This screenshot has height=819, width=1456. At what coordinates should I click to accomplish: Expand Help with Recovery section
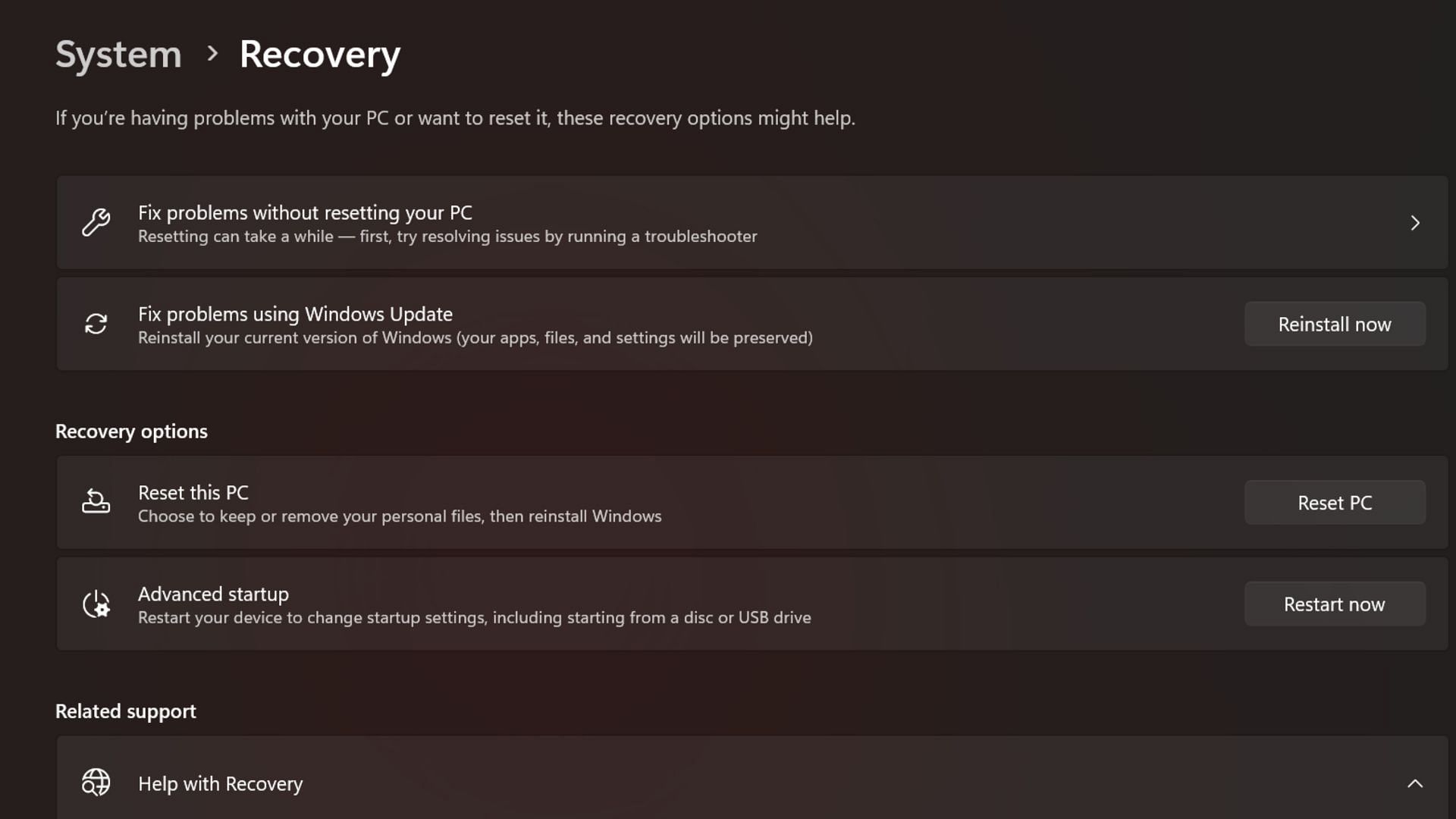tap(1414, 783)
